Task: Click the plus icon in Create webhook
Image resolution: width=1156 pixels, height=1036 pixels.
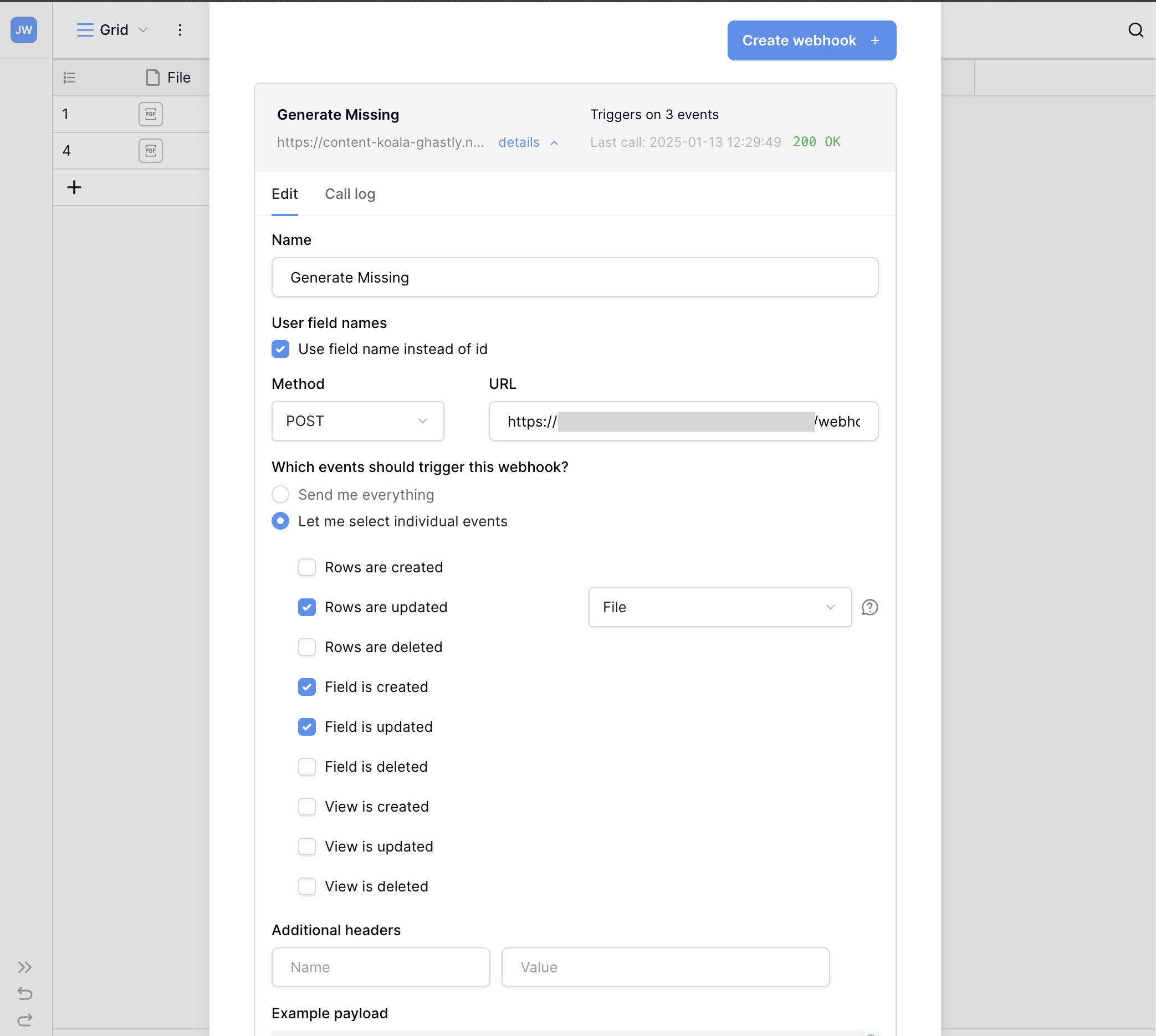Action: point(874,40)
